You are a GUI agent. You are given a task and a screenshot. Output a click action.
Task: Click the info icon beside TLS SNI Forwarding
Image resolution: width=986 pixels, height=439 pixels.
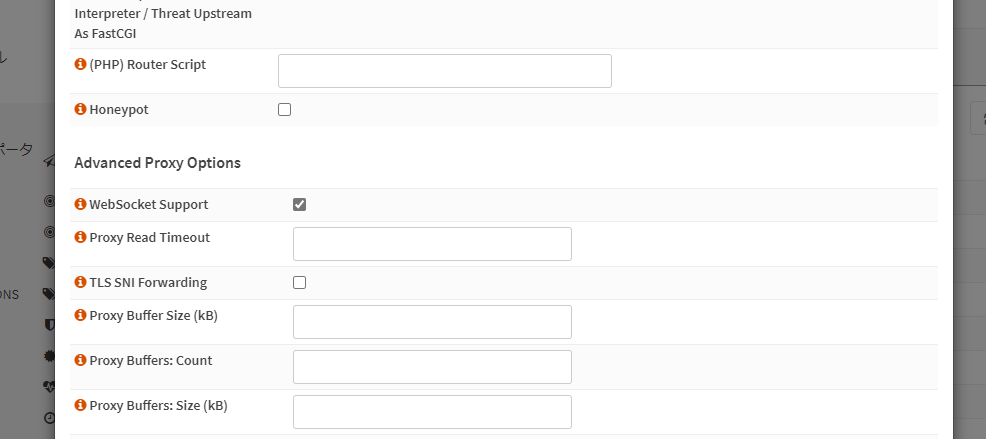point(80,282)
